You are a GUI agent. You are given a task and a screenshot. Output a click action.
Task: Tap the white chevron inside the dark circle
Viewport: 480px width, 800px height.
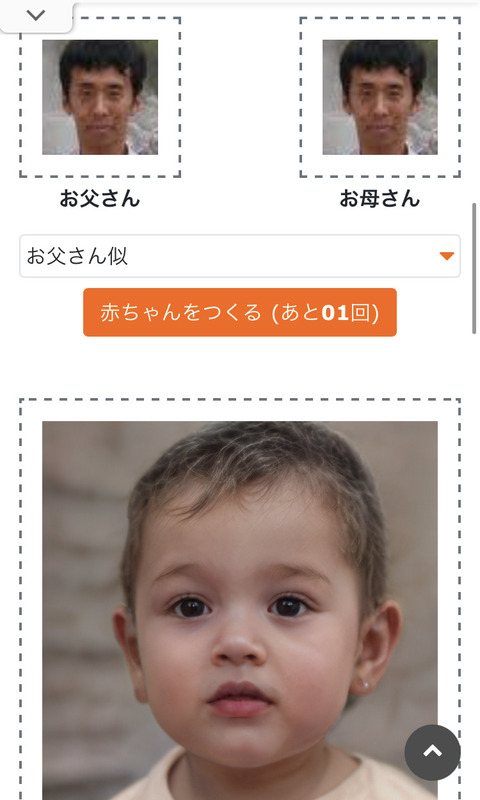[x=432, y=751]
